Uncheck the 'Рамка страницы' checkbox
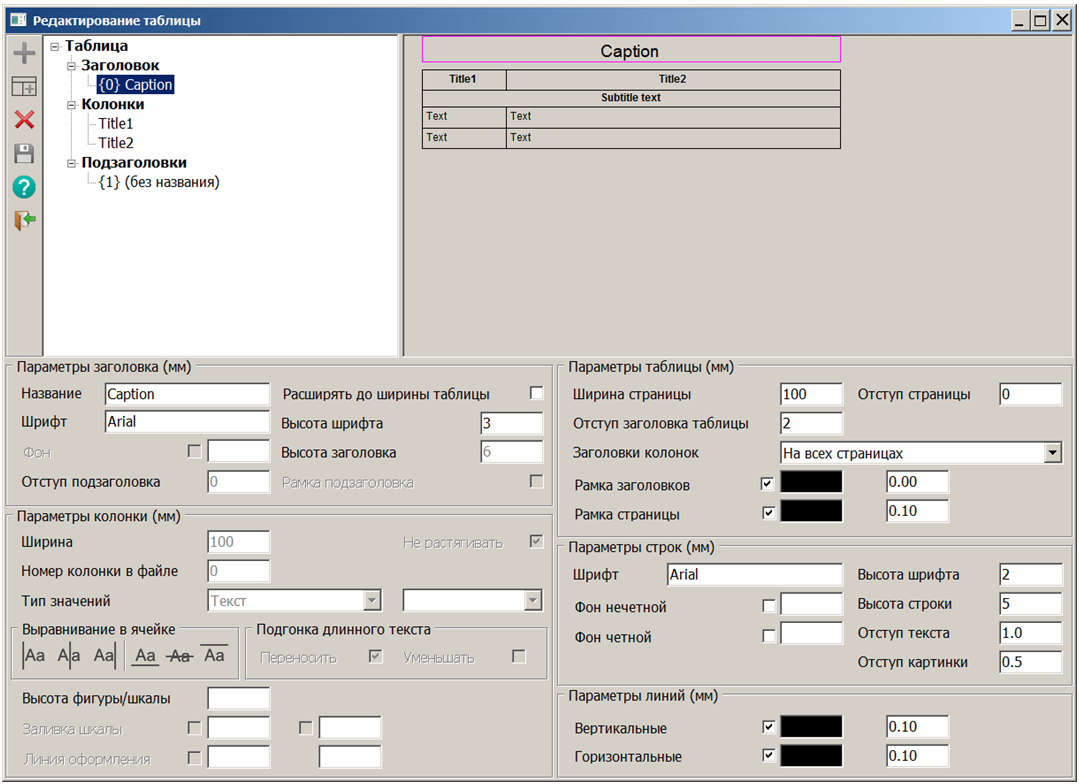1079x784 pixels. coord(767,514)
